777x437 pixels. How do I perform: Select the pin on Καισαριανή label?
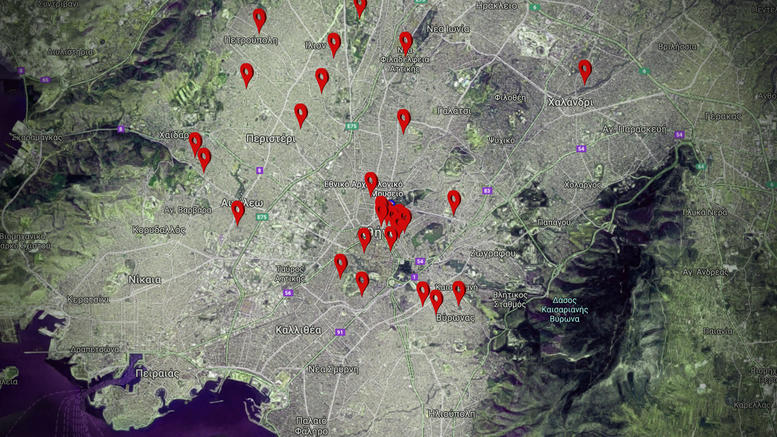[x=459, y=291]
